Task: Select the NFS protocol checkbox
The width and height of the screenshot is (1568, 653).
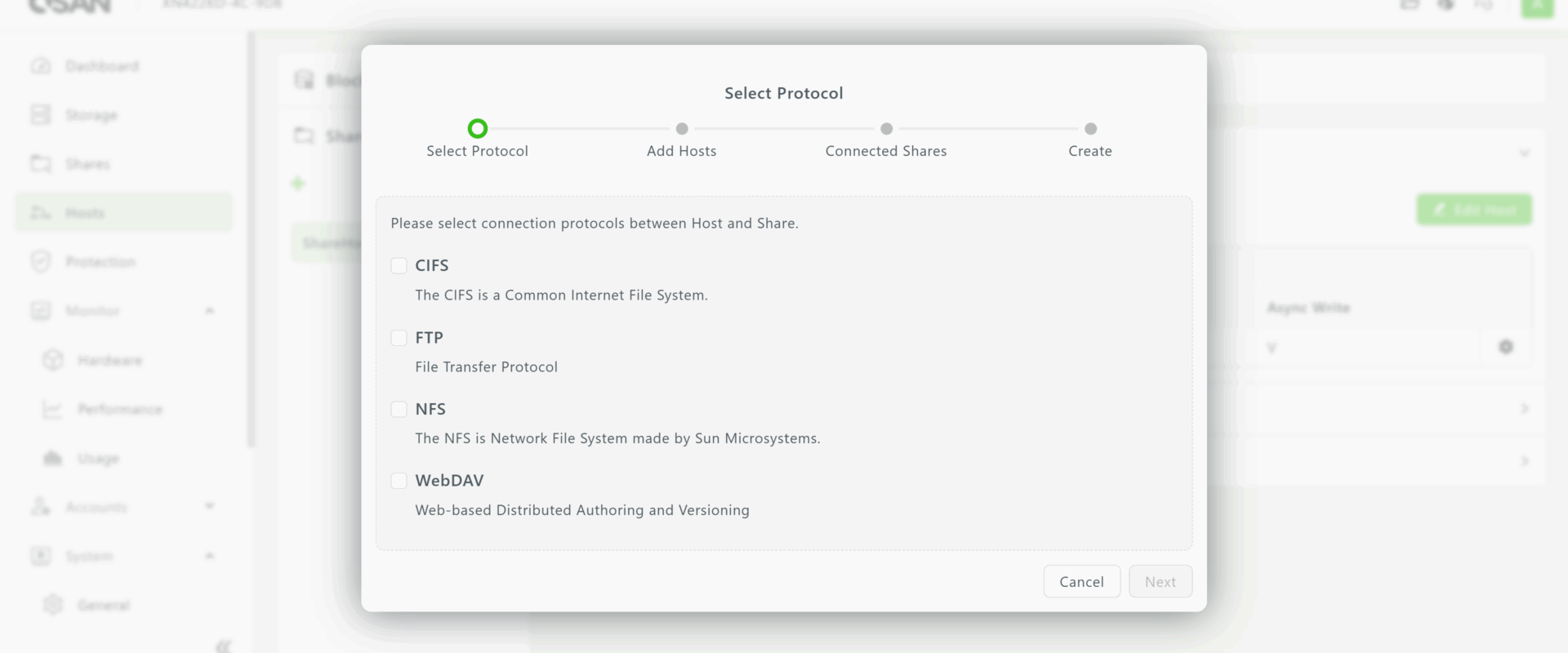Action: coord(399,409)
